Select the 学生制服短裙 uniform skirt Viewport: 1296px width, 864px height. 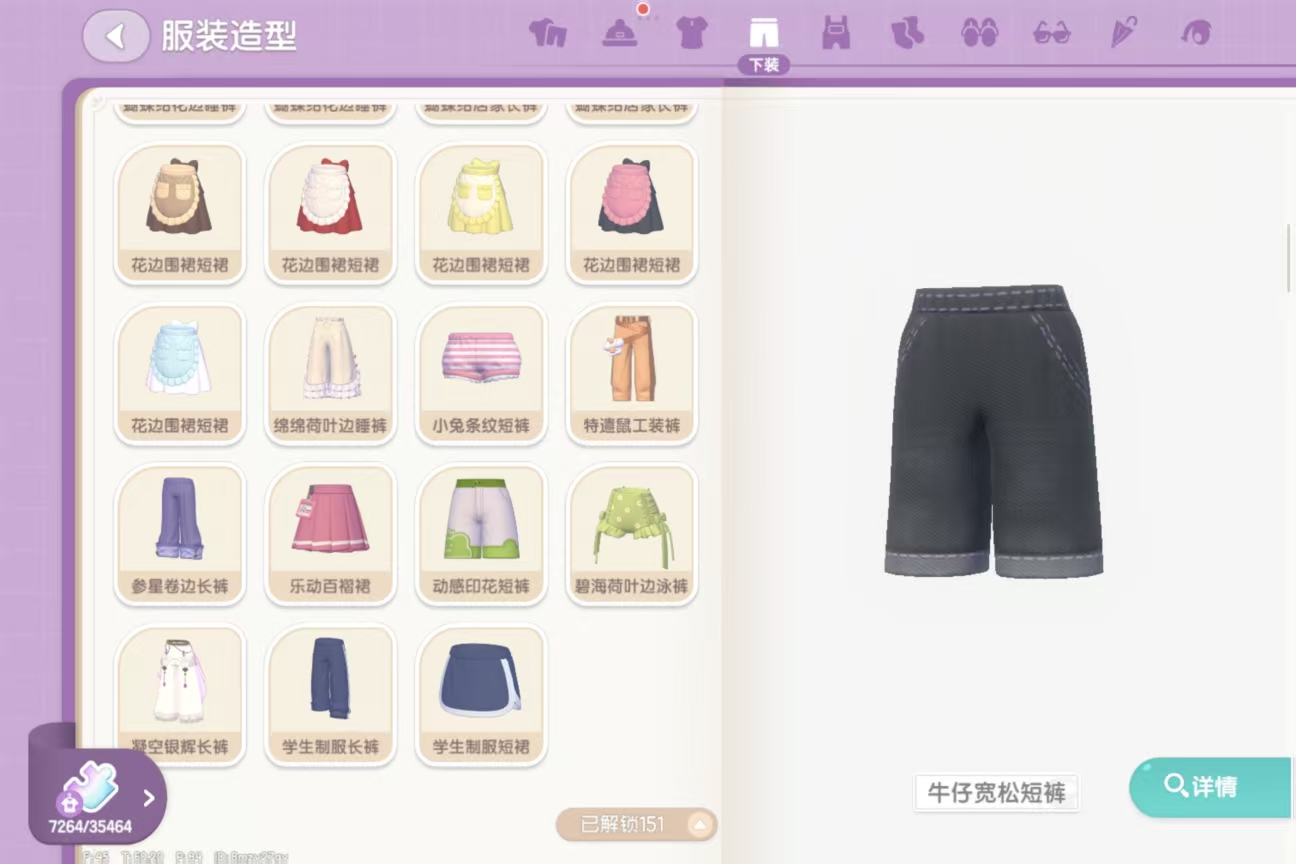[x=481, y=694]
